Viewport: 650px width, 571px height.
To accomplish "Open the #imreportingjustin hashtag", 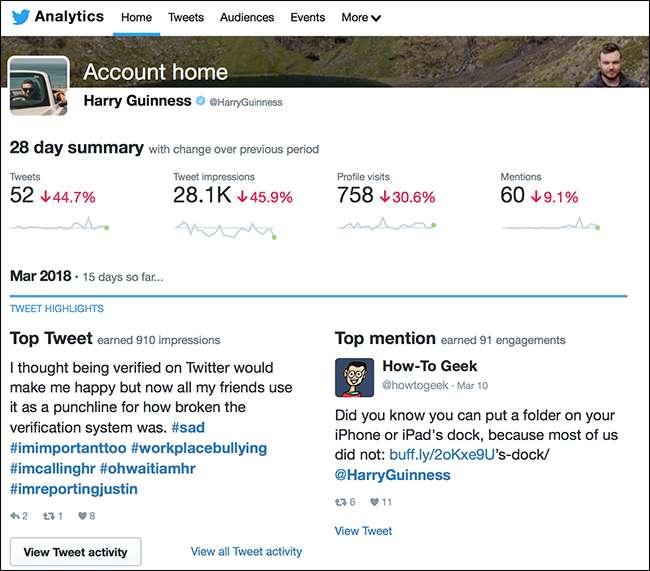I will tap(74, 489).
